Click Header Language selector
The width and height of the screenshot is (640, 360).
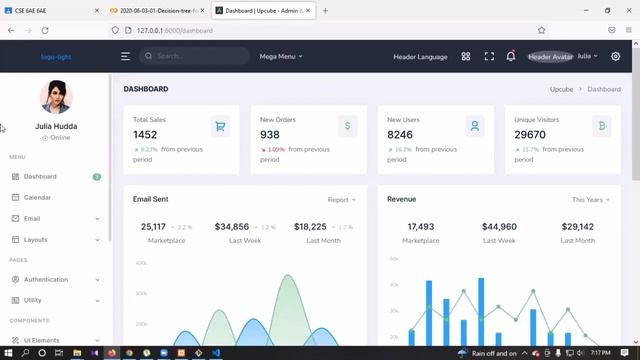(420, 57)
